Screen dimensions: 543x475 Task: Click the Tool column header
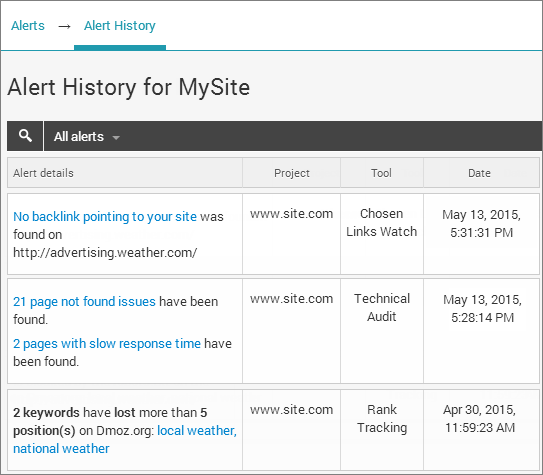click(382, 173)
